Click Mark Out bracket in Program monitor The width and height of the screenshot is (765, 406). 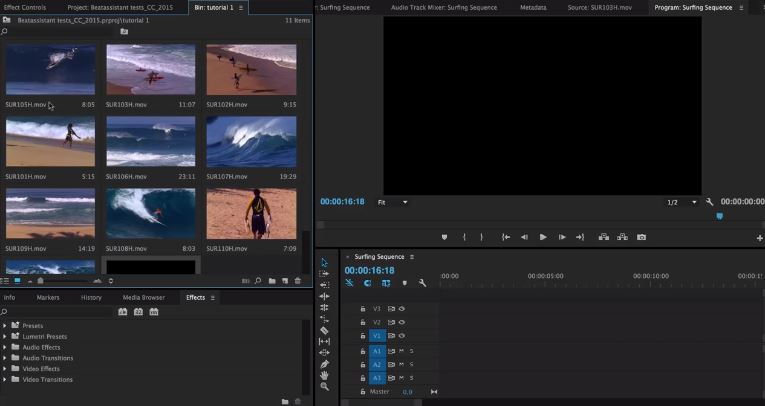(482, 237)
